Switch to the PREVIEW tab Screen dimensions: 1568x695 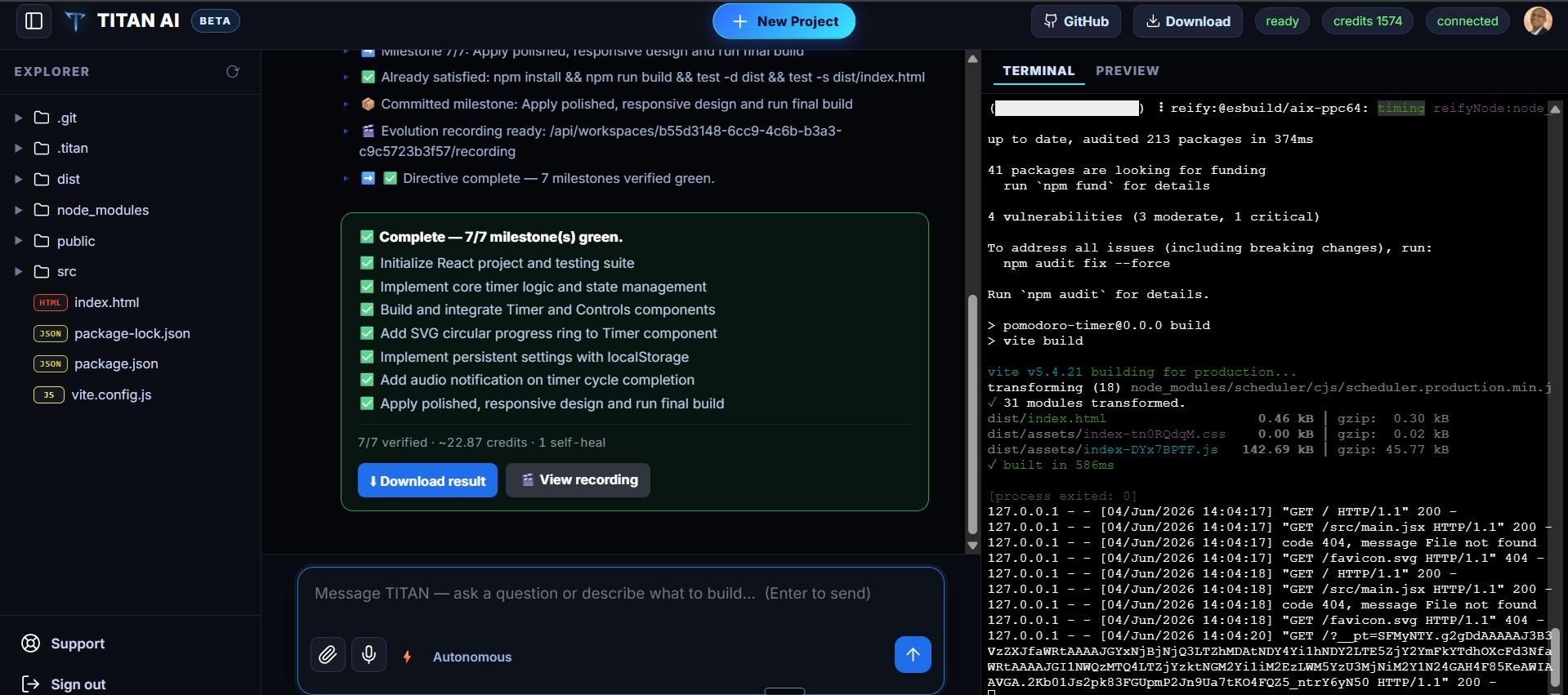[x=1127, y=71]
